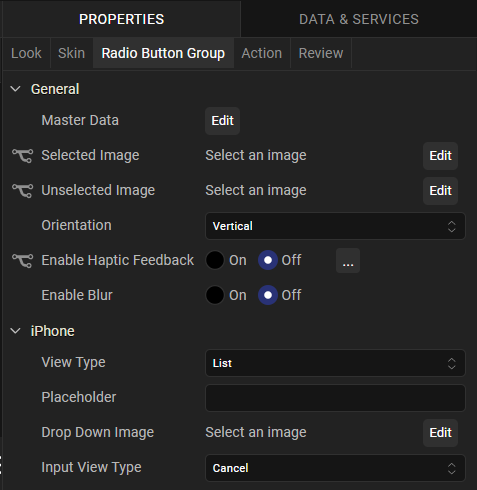Screen dimensions: 477x490
Task: Click fork icon beside Selected Image
Action: click(23, 156)
